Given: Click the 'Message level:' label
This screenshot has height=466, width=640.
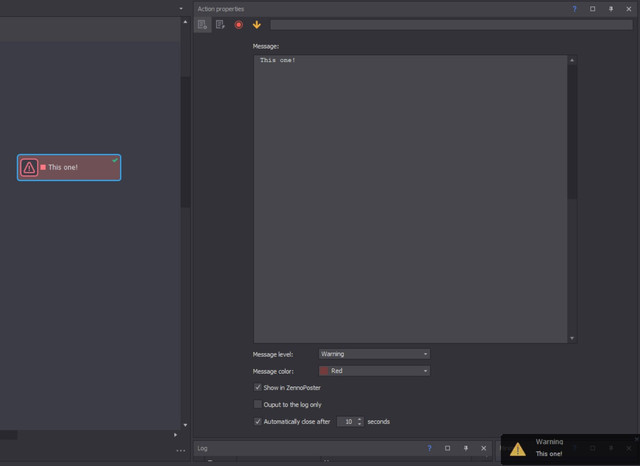Looking at the screenshot, I should tap(273, 355).
